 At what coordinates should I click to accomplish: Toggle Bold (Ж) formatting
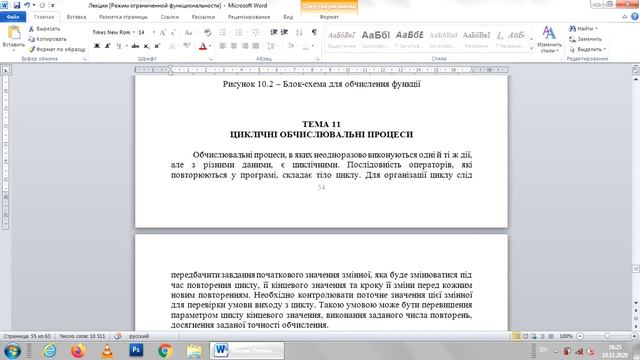(97, 46)
